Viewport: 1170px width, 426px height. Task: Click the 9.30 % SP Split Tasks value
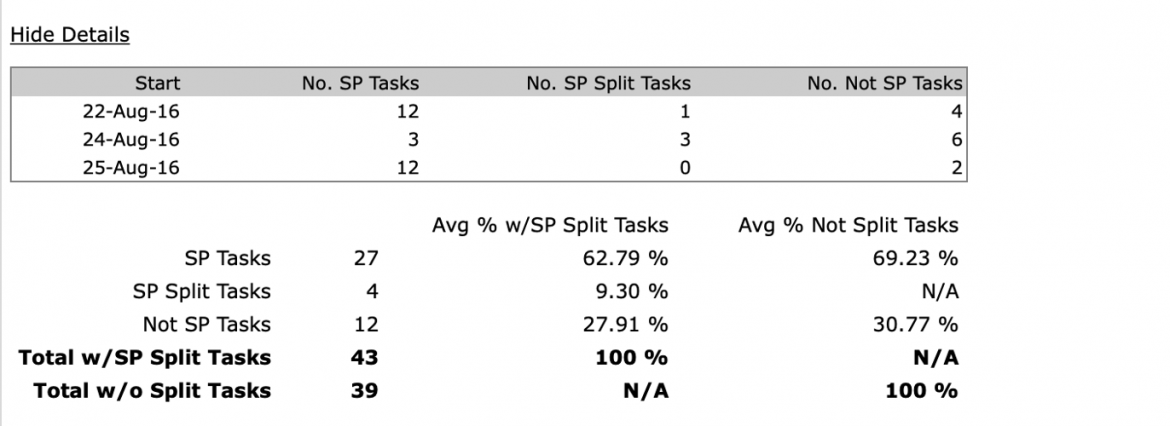[631, 291]
